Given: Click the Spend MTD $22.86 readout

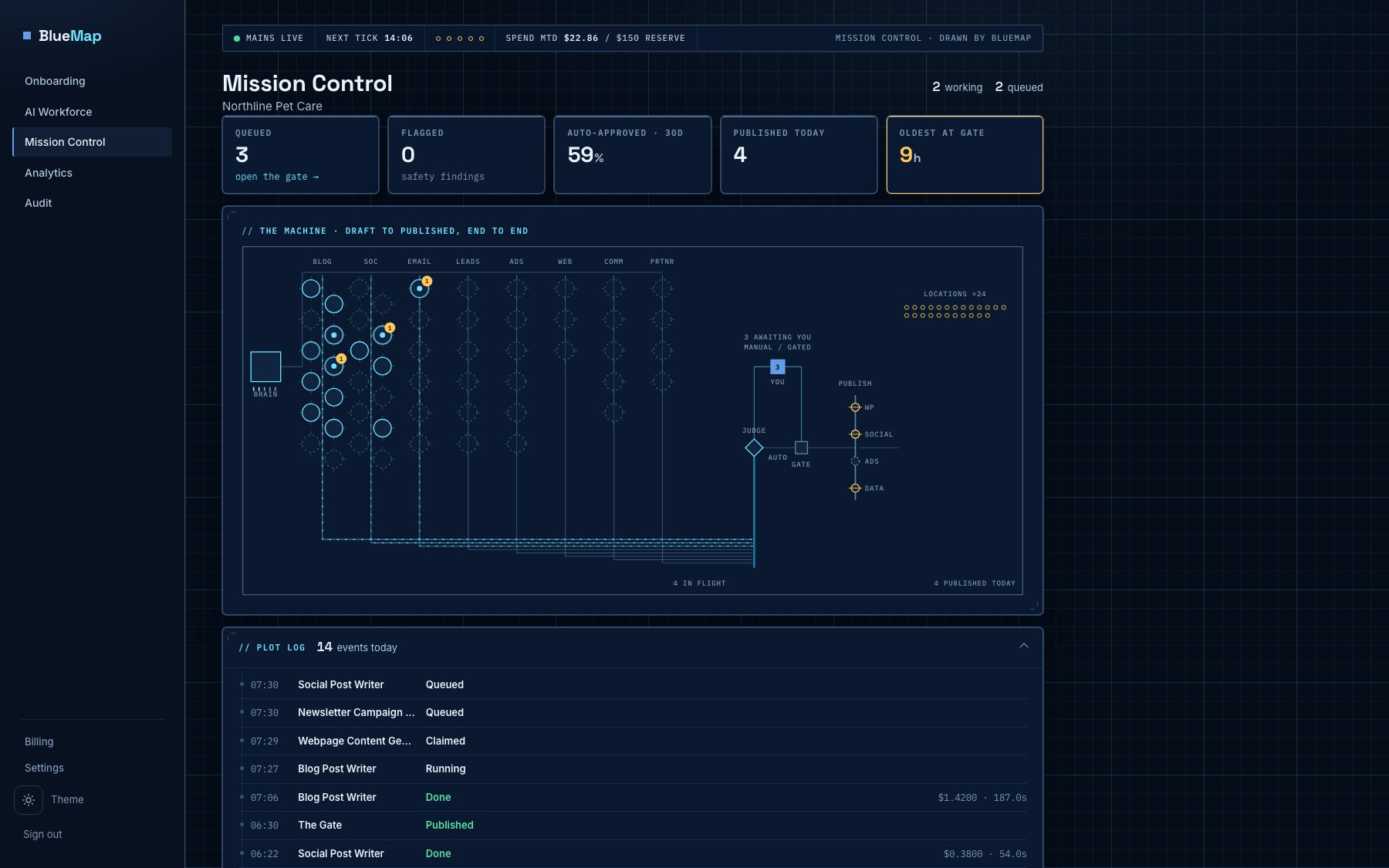Looking at the screenshot, I should tap(595, 38).
